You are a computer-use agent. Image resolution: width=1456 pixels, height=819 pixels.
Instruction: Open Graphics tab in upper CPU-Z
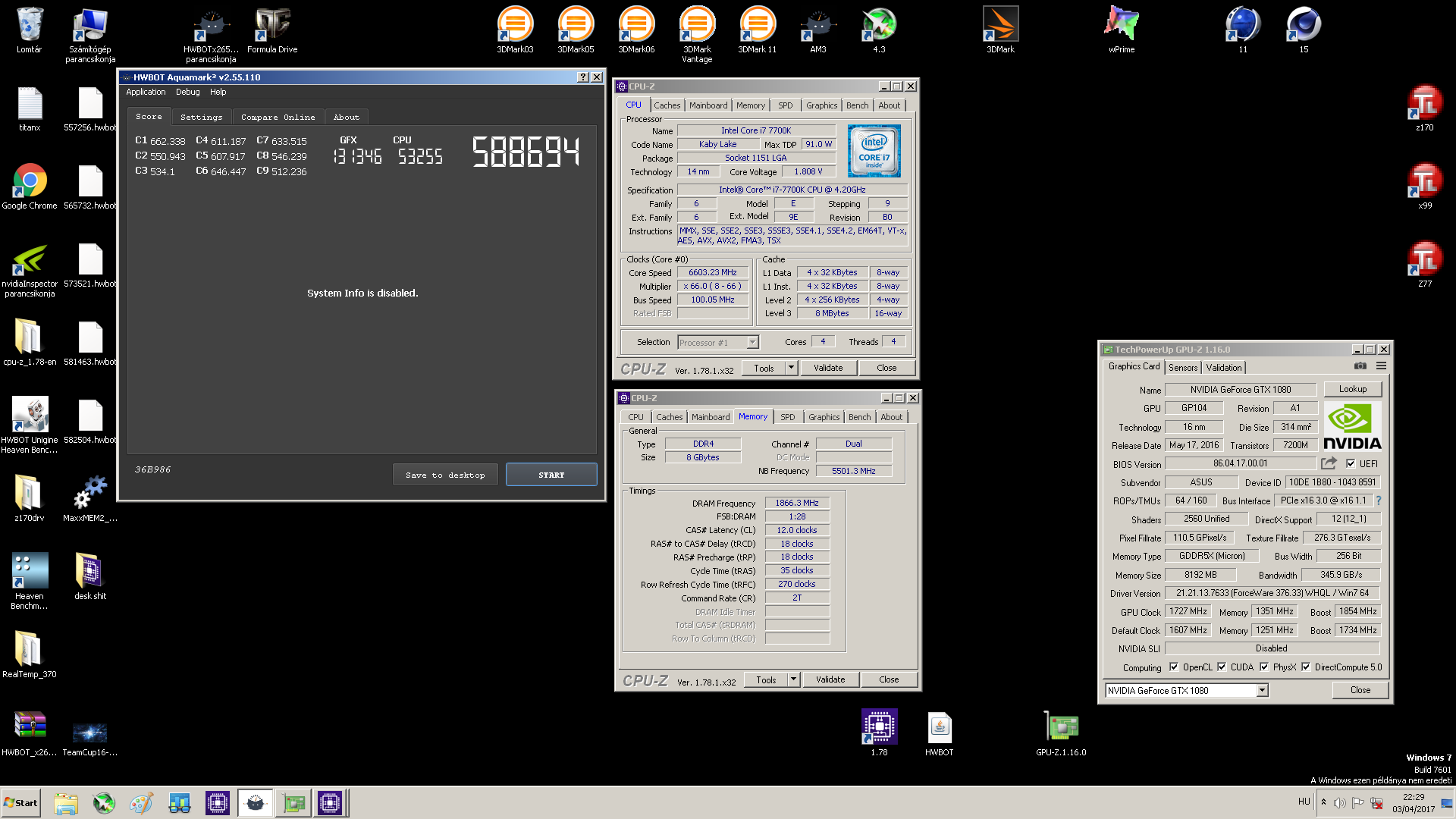pyautogui.click(x=822, y=105)
